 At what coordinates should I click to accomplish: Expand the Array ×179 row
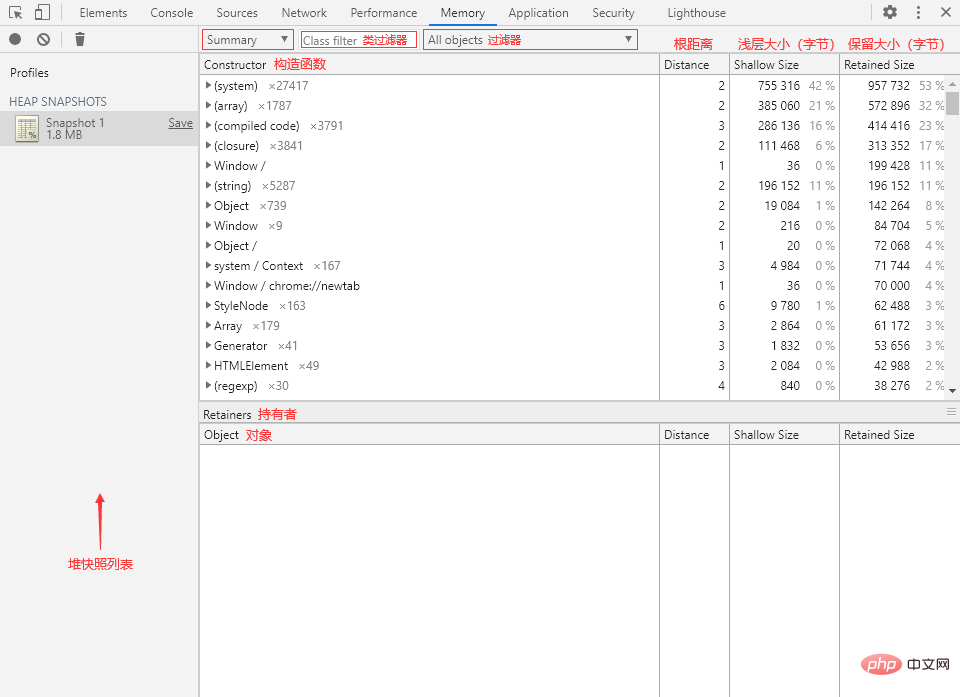click(x=208, y=326)
